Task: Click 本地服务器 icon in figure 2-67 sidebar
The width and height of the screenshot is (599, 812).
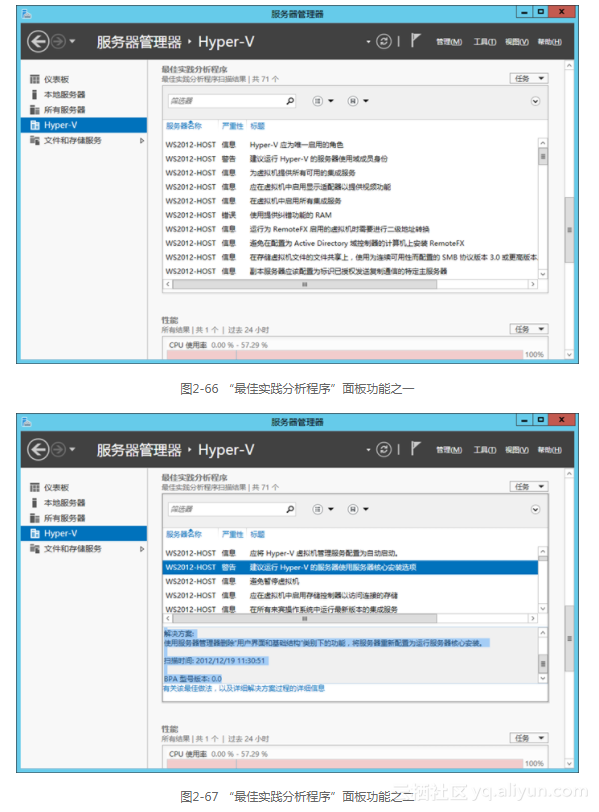Action: (35, 503)
